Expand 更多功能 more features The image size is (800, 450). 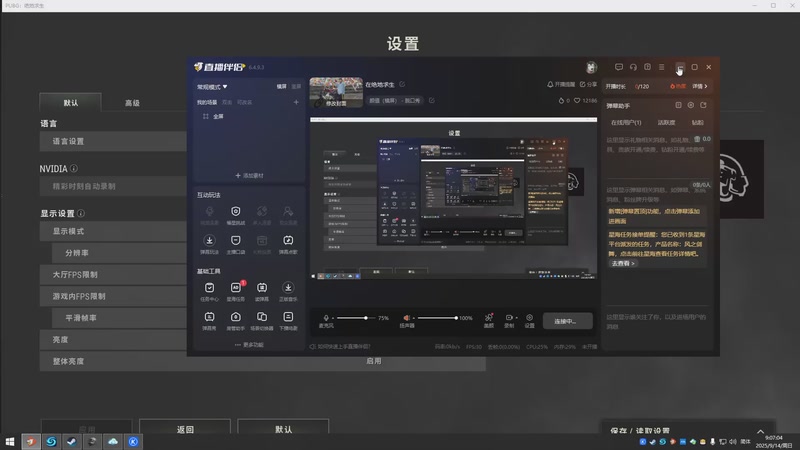pyautogui.click(x=249, y=345)
